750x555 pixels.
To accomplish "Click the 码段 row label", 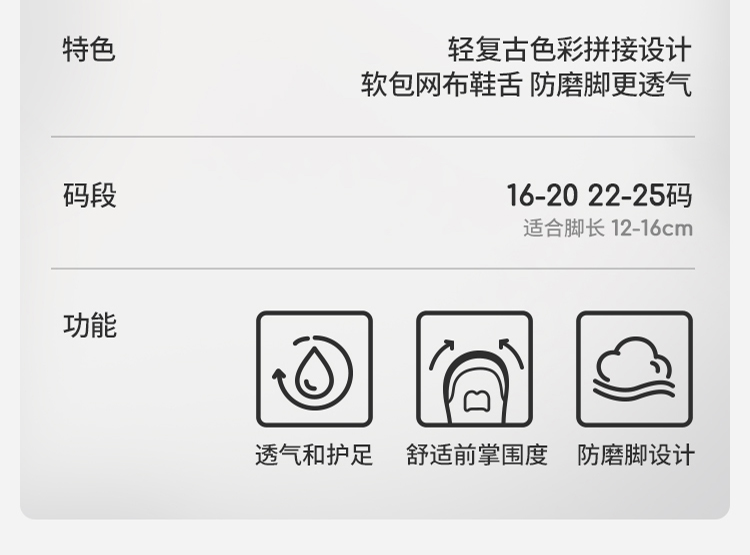I will [x=89, y=195].
